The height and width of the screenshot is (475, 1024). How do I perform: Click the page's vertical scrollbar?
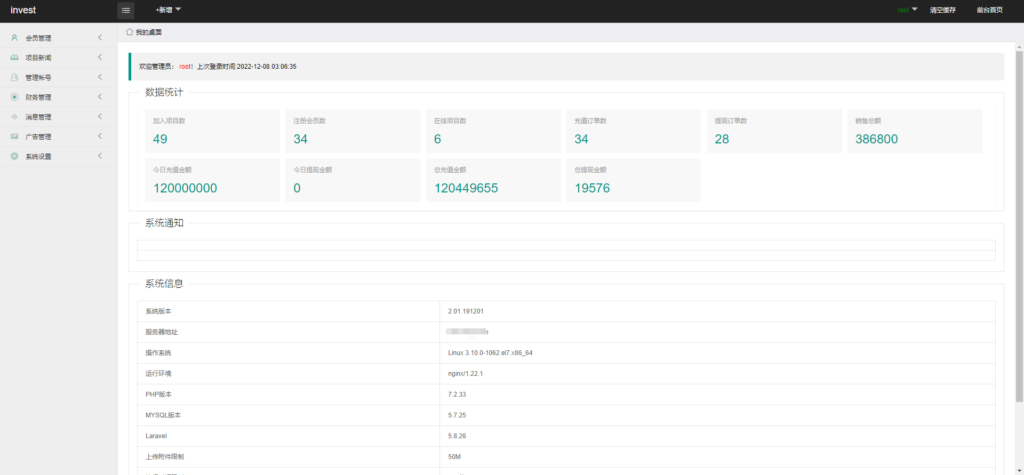click(x=1019, y=200)
